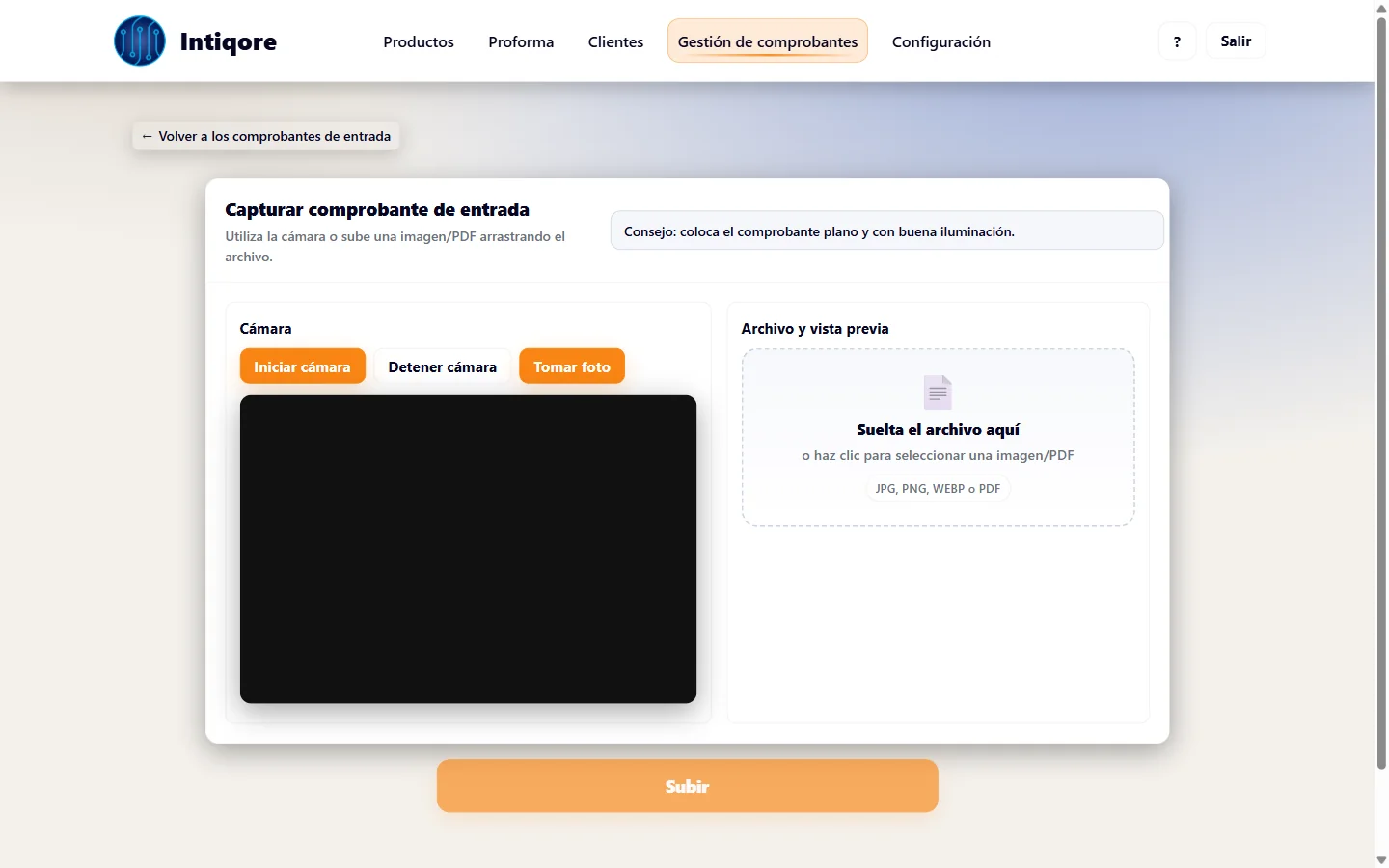
Task: Go to the Proforma section
Action: point(521,41)
